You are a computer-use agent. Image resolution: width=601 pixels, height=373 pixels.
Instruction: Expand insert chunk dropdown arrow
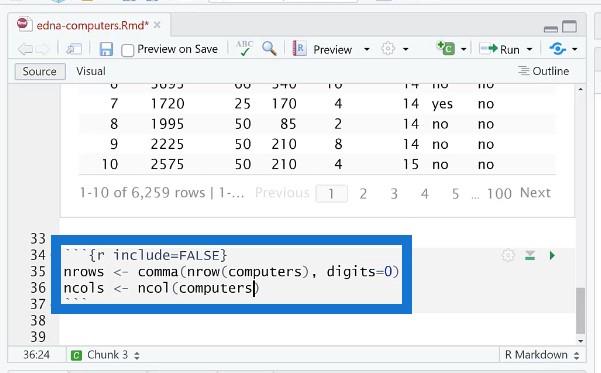pos(463,49)
